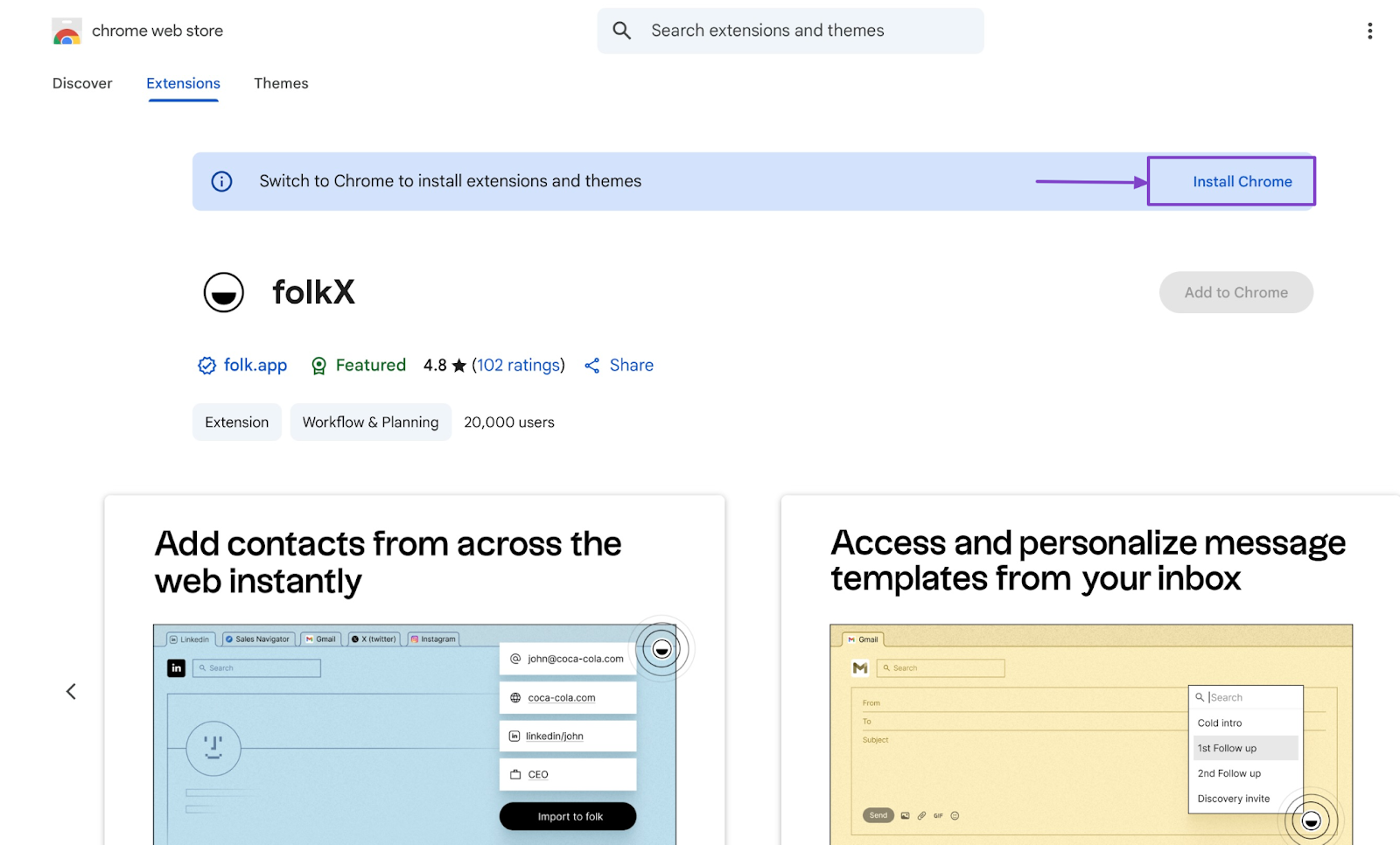Screen dimensions: 1400x845
Task: Click the Featured label
Action: click(x=371, y=366)
